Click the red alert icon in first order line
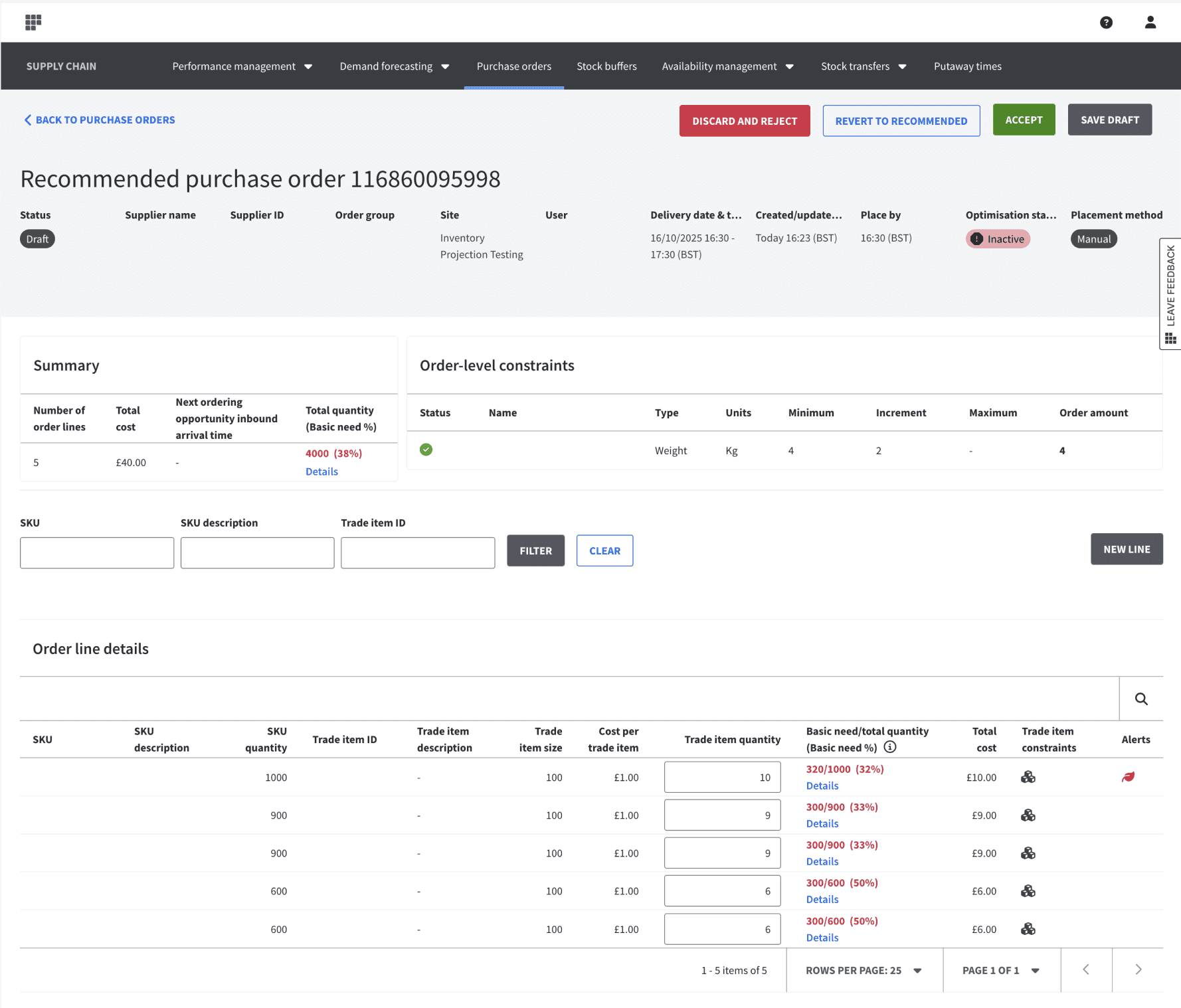Screen dimensions: 1181x1008 click(x=1128, y=777)
